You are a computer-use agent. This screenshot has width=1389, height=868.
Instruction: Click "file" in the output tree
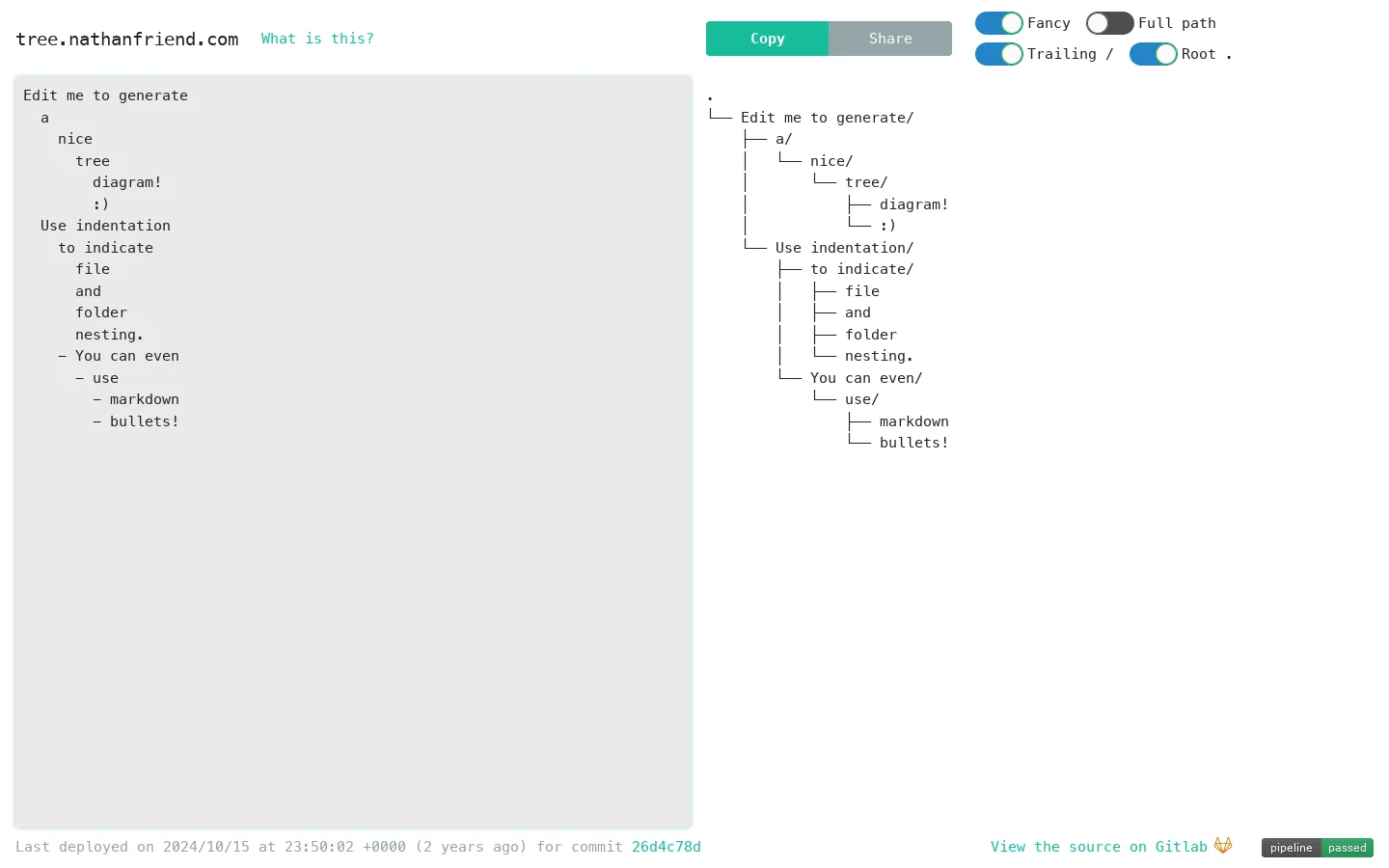click(x=862, y=291)
